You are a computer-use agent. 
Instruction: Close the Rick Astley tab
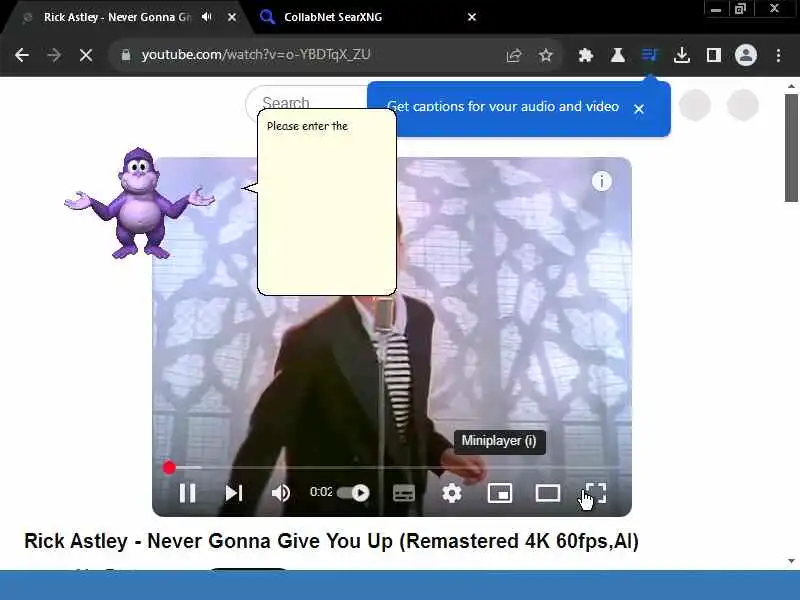232,17
